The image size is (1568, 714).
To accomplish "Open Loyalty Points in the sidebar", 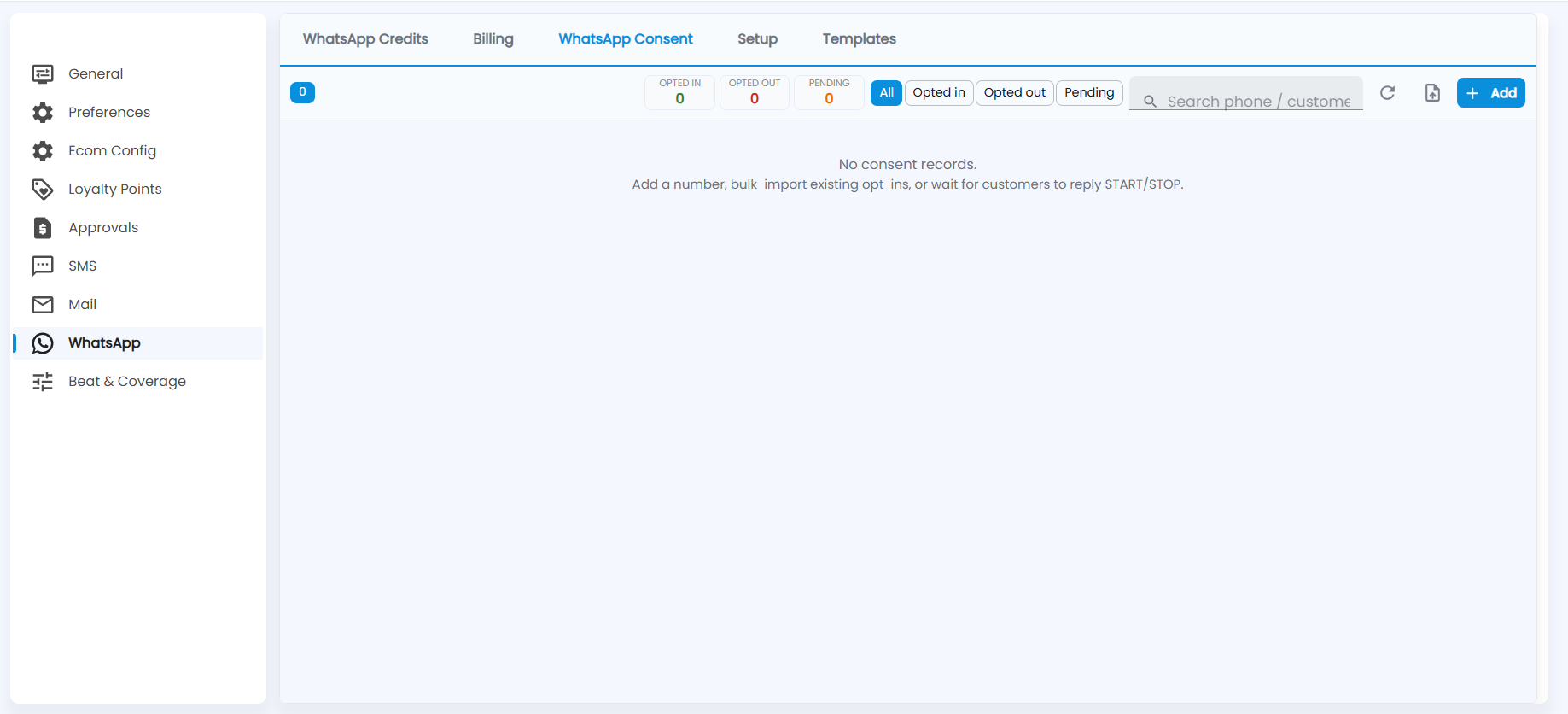I will click(x=137, y=190).
